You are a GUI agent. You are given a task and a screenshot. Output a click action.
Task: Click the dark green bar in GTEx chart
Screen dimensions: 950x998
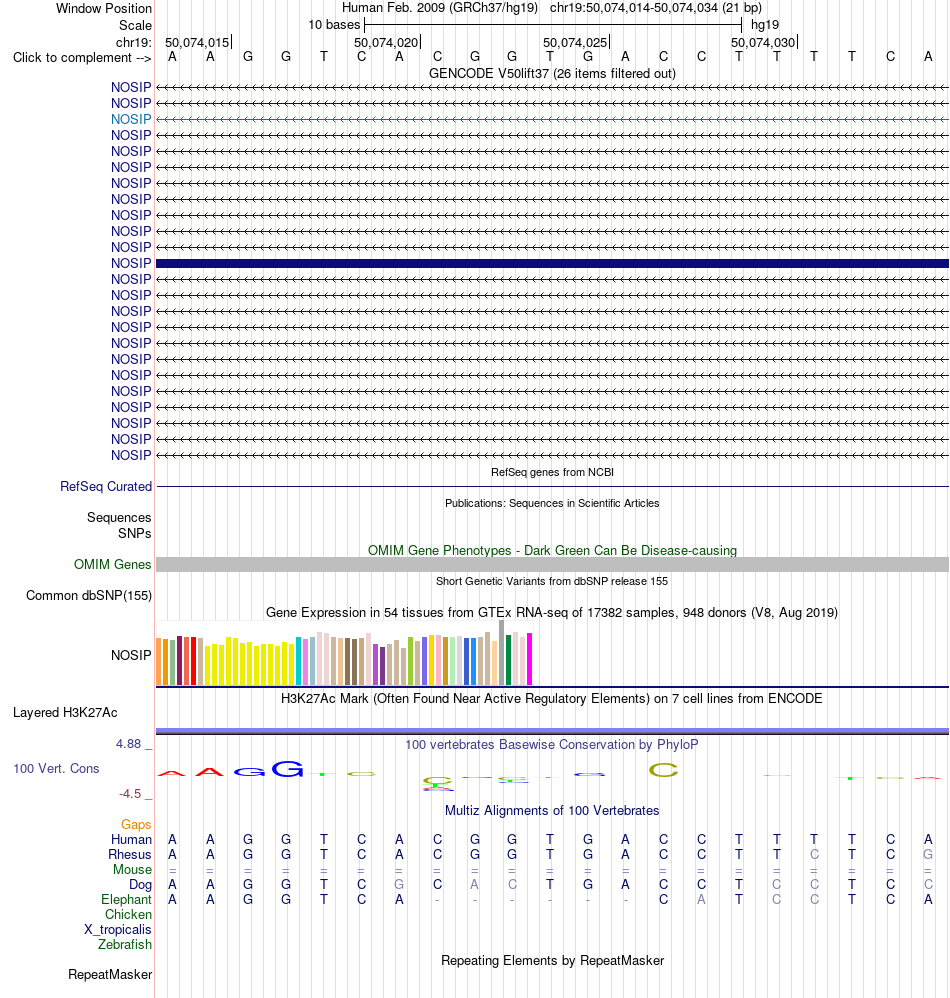point(508,659)
